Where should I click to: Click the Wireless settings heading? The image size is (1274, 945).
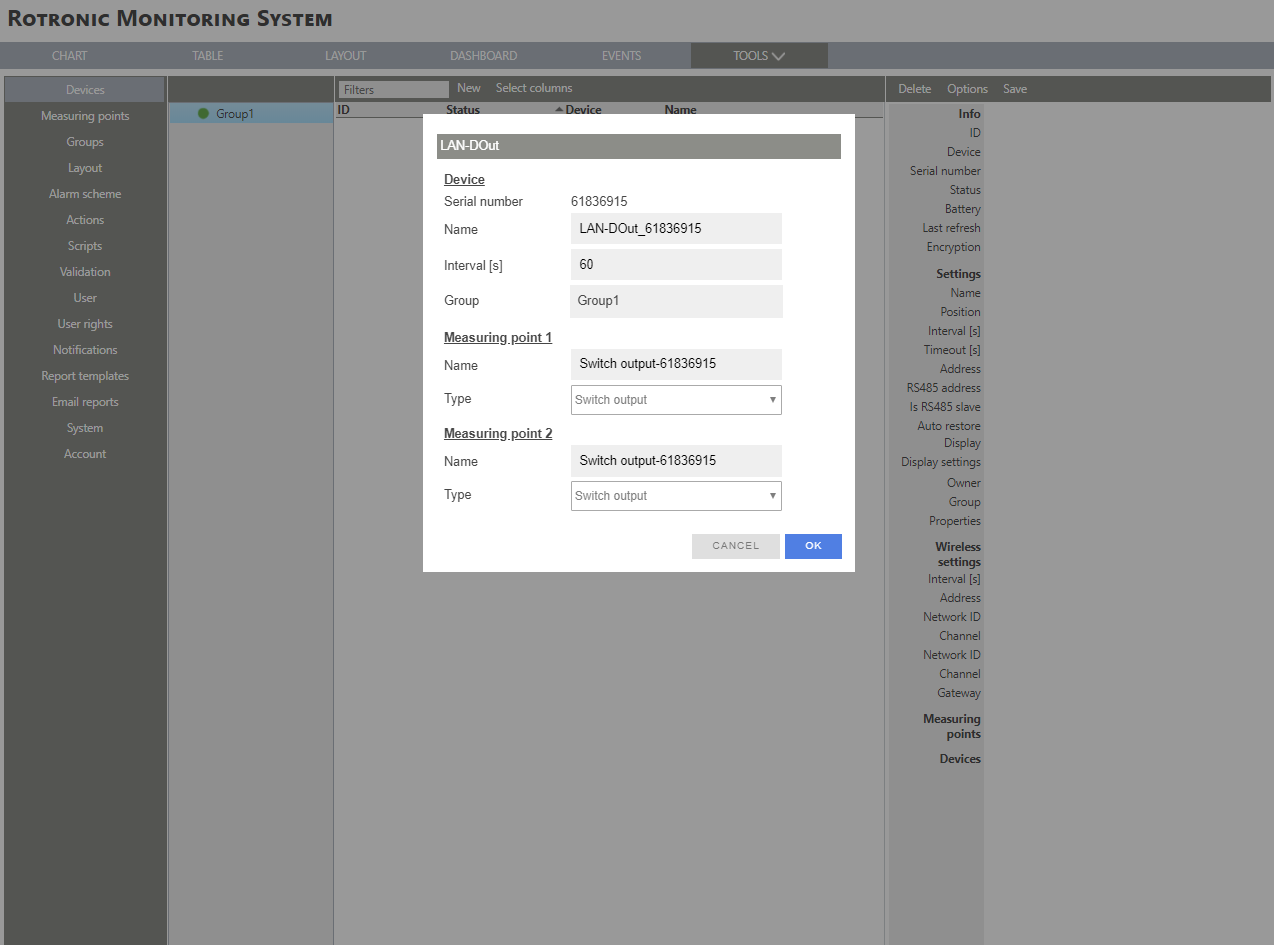[x=959, y=554]
